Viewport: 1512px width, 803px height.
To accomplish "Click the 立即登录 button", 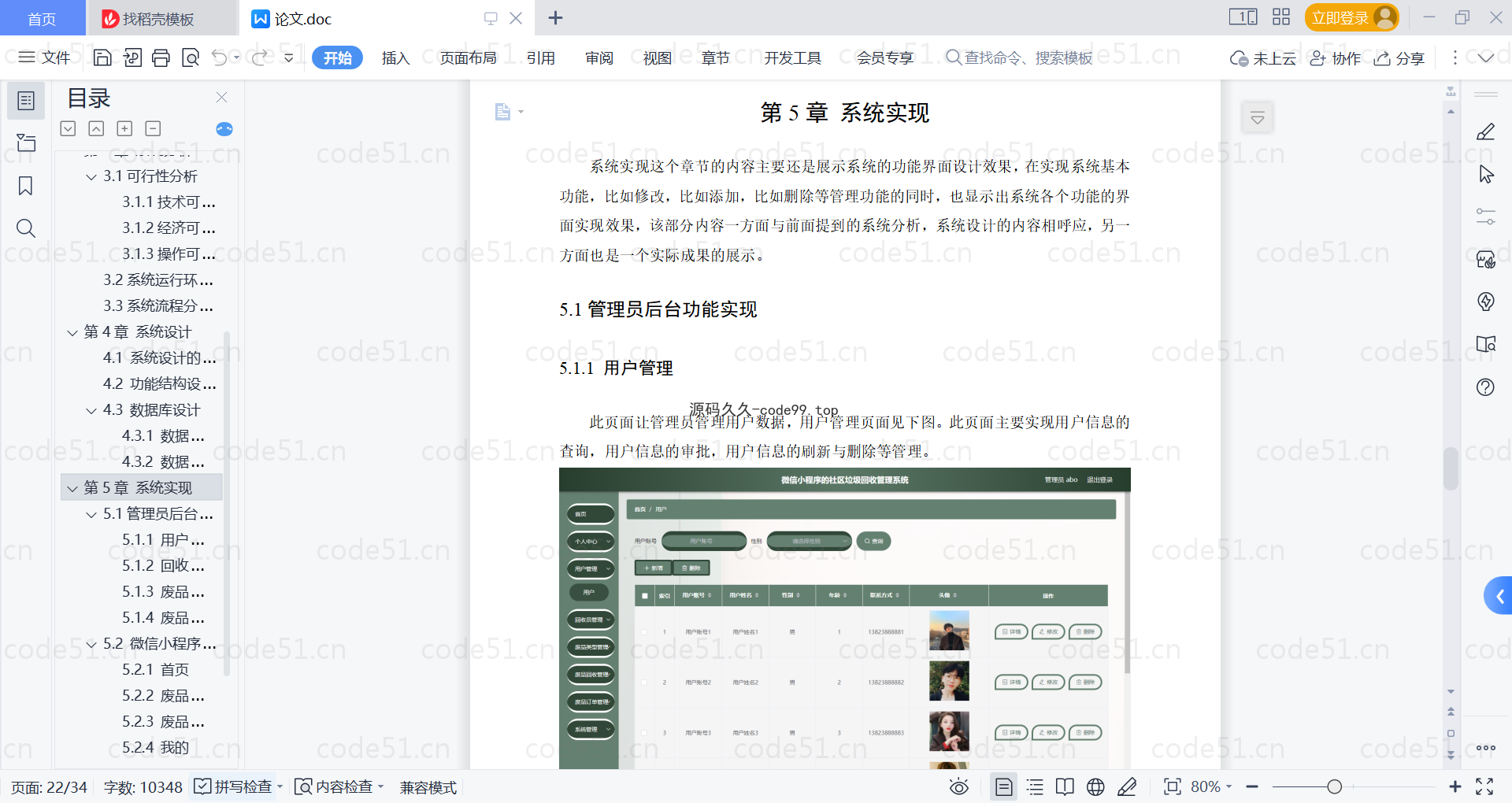I will click(1351, 17).
